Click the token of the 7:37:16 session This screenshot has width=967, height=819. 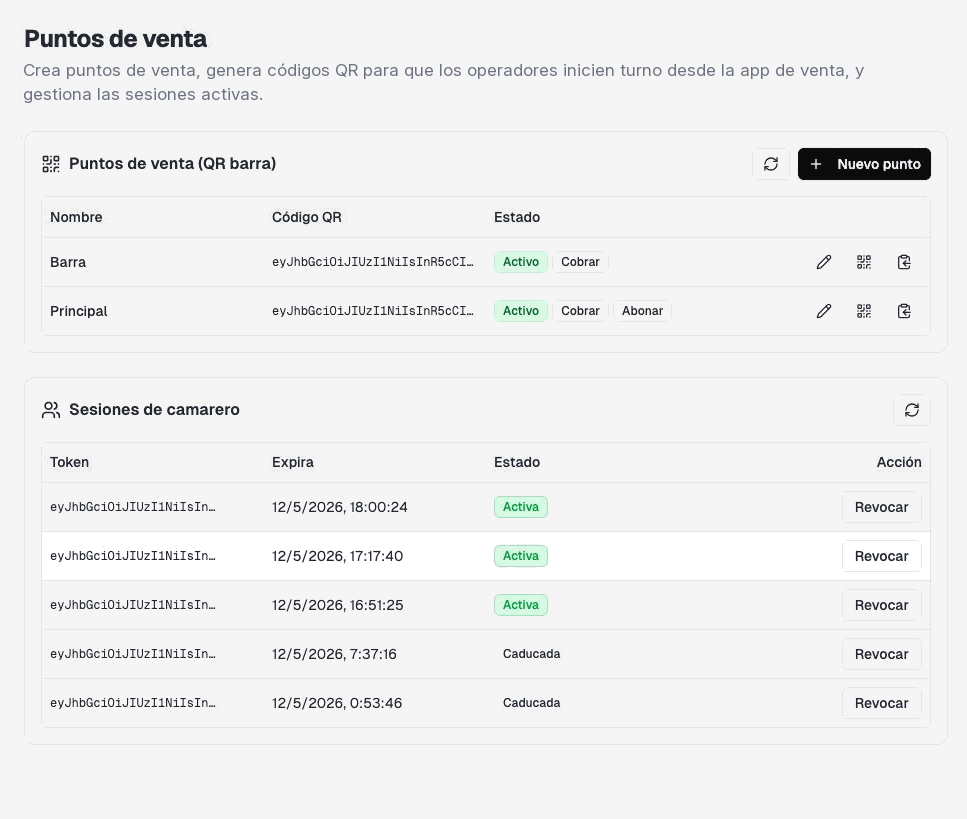point(133,654)
